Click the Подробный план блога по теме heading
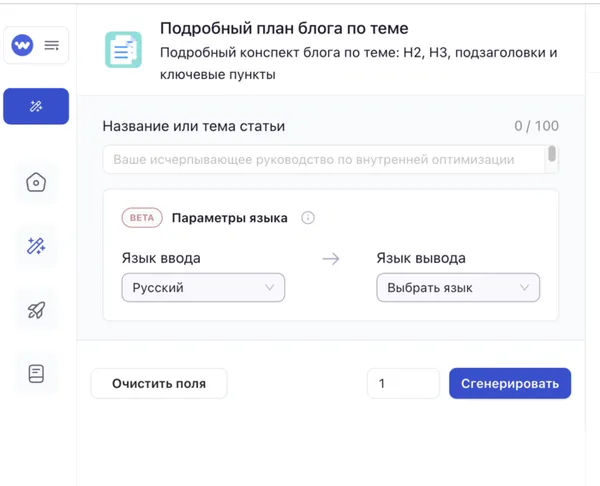This screenshot has height=486, width=600. click(284, 28)
